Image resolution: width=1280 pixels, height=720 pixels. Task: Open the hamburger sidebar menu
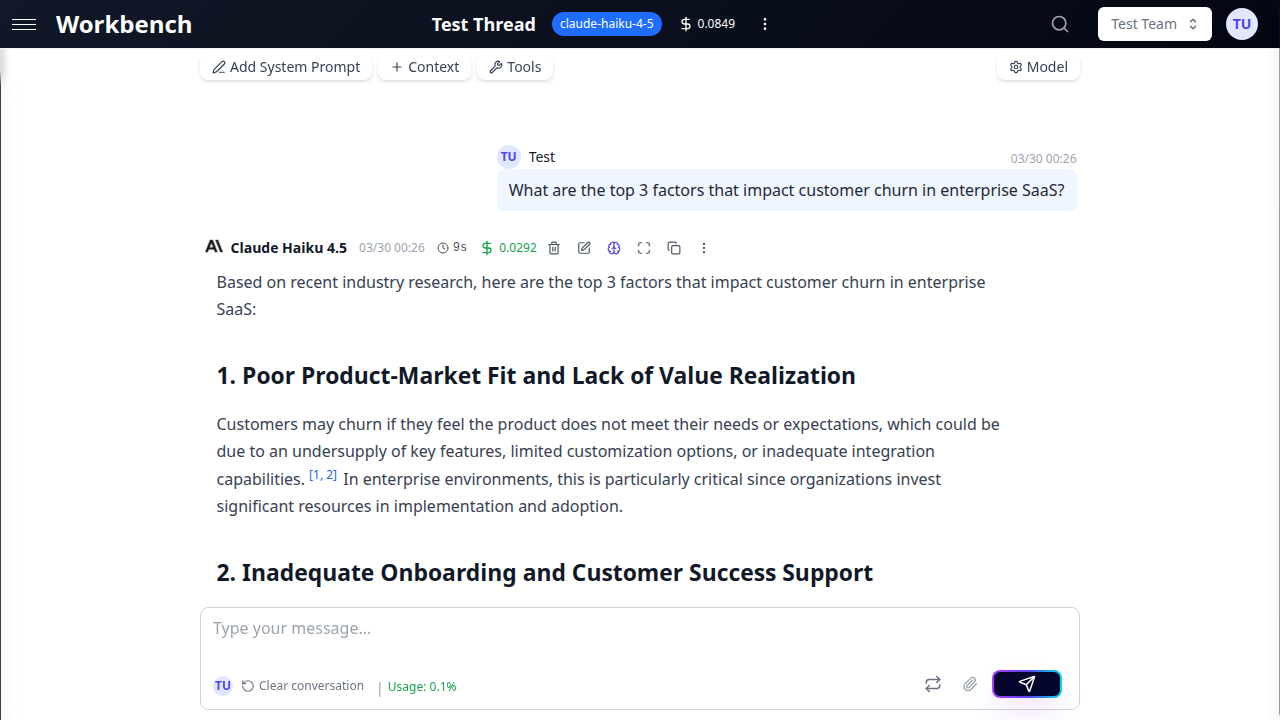tap(24, 24)
